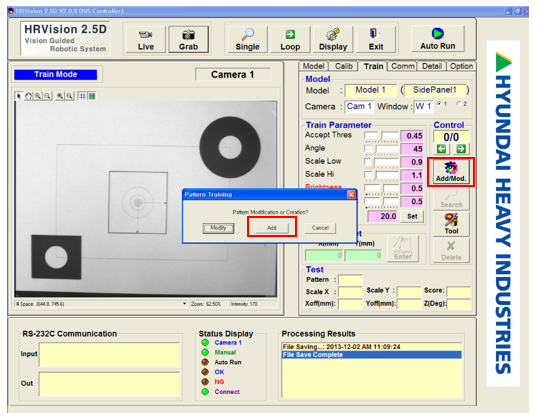Select Window radio option 1
538x419 pixels.
coord(439,104)
